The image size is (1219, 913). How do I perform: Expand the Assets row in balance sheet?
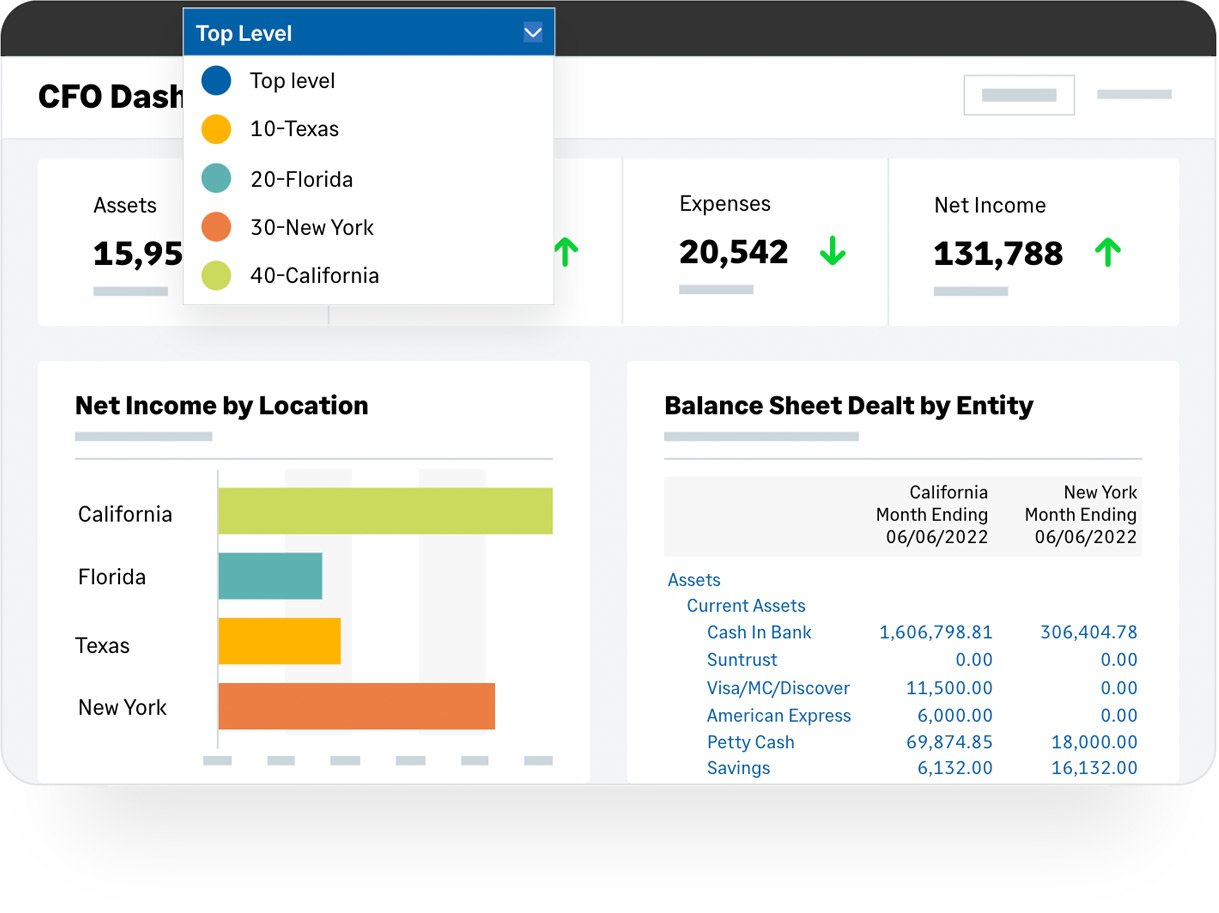pyautogui.click(x=694, y=580)
